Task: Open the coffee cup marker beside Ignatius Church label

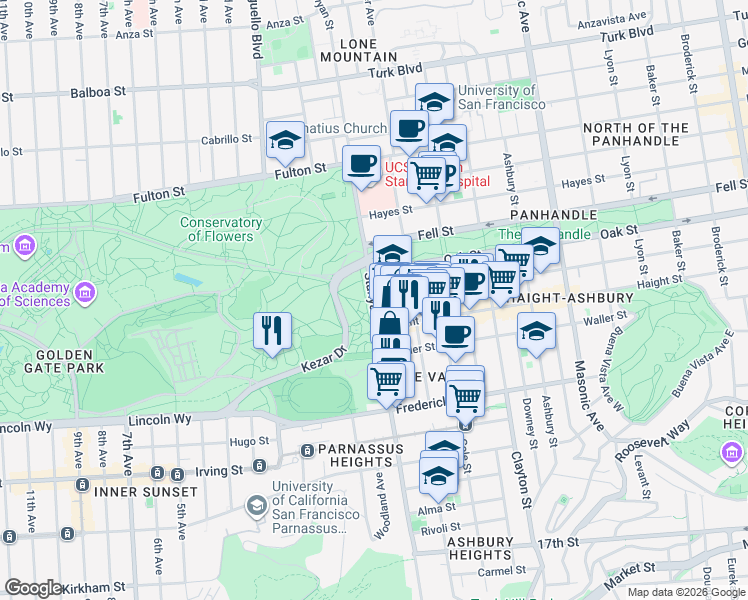Action: pos(409,130)
